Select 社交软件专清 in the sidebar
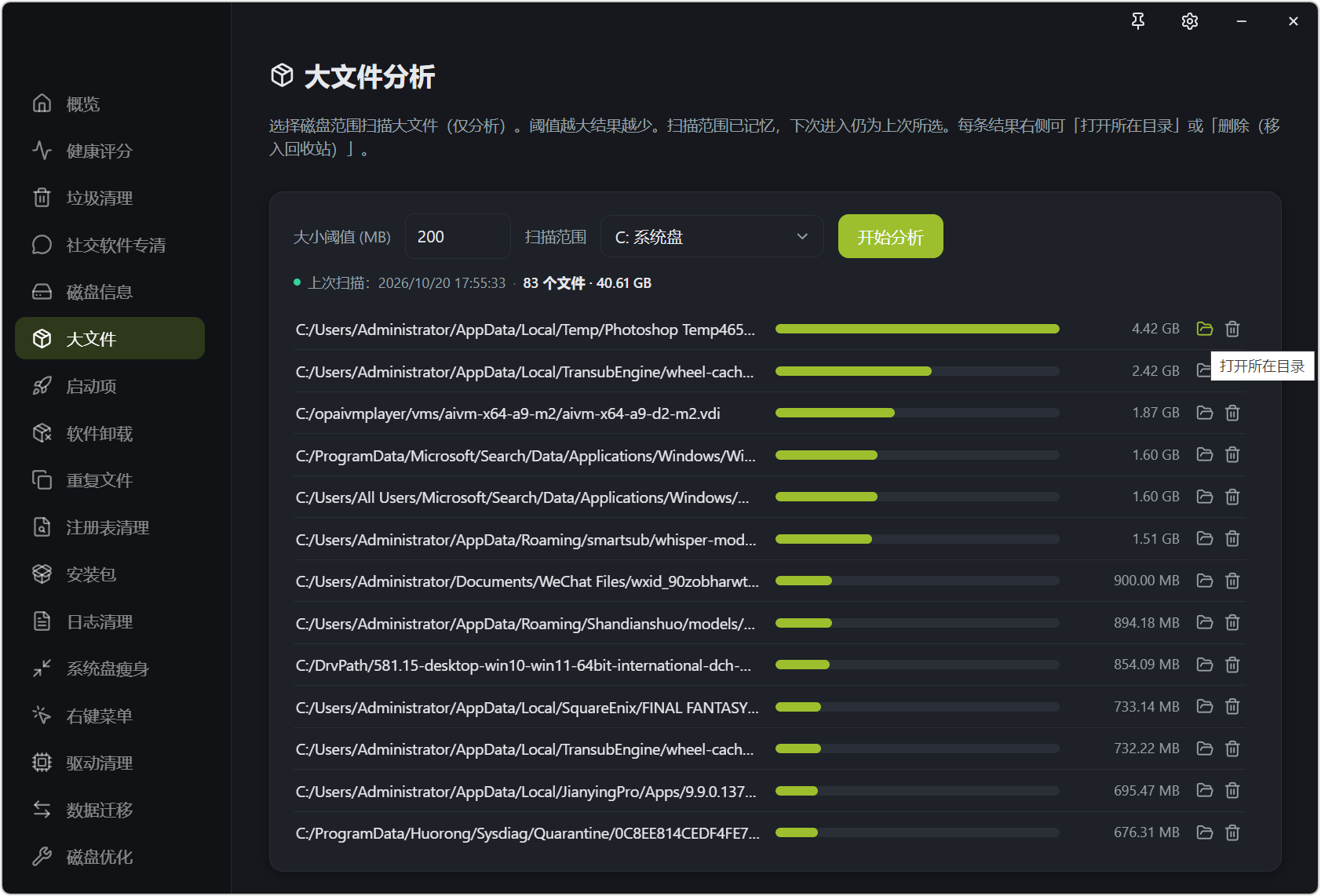 click(x=110, y=245)
